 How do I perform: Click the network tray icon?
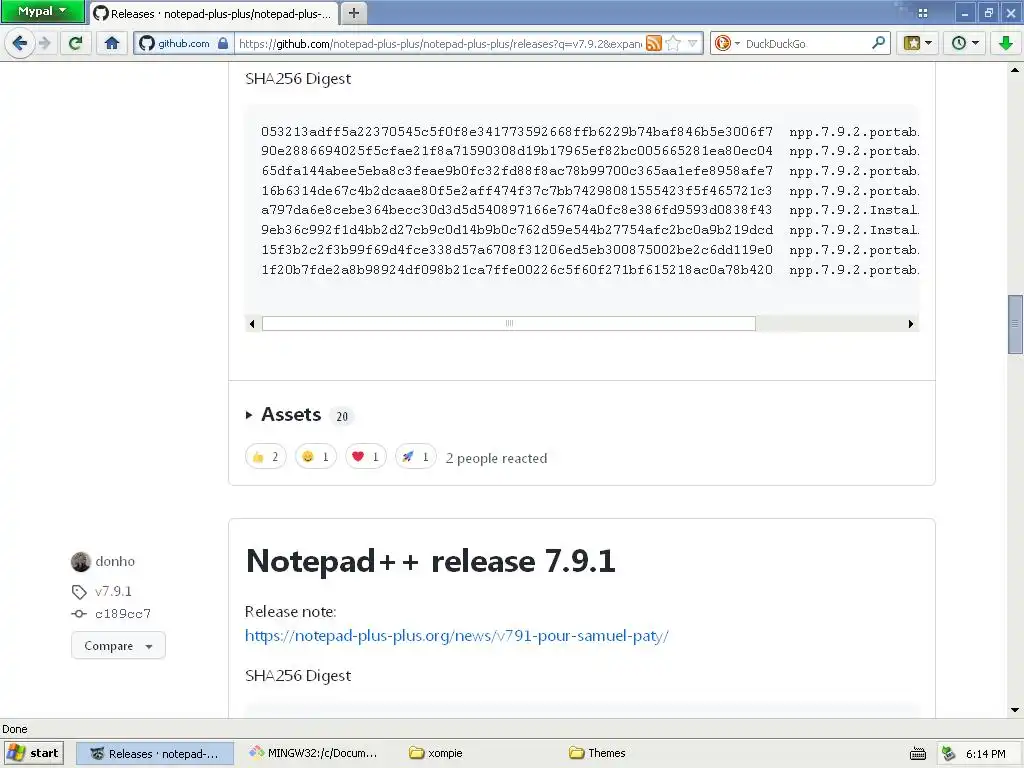click(948, 754)
